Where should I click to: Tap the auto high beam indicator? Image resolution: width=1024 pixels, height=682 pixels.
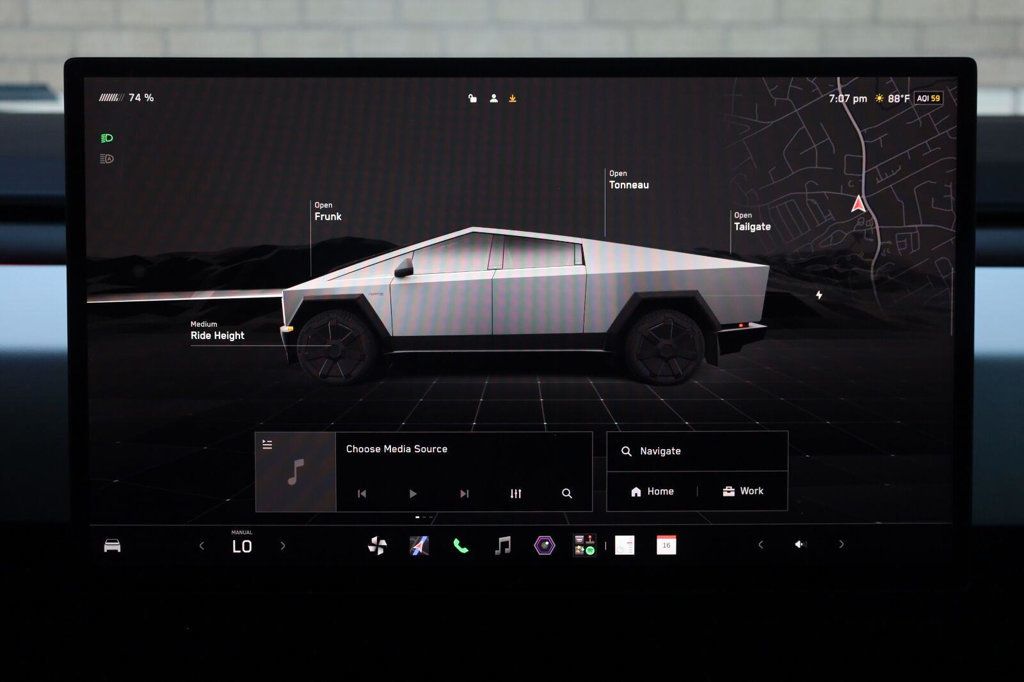click(107, 158)
